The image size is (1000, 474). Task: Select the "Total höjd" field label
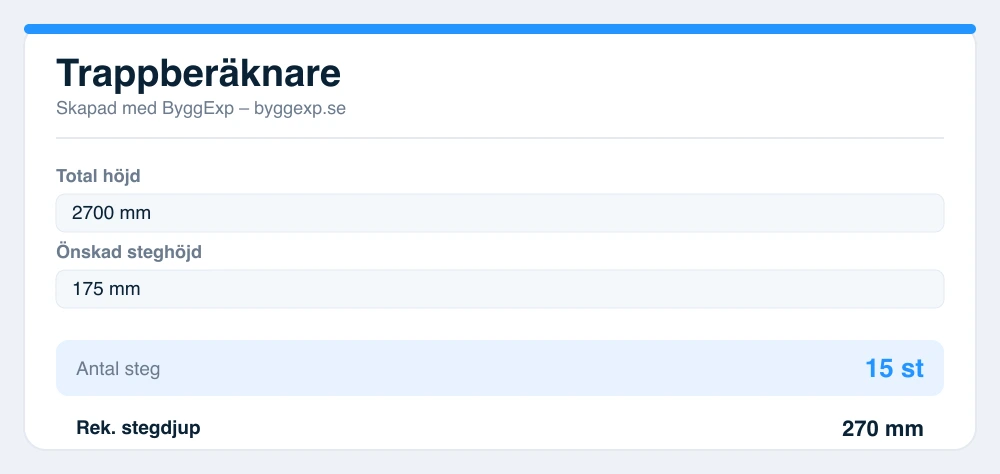(98, 176)
